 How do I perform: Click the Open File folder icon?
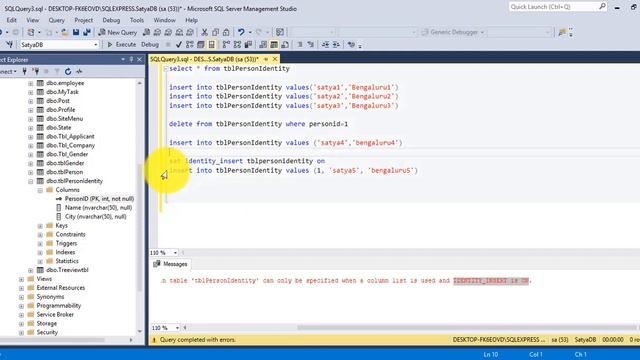pyautogui.click(x=64, y=32)
